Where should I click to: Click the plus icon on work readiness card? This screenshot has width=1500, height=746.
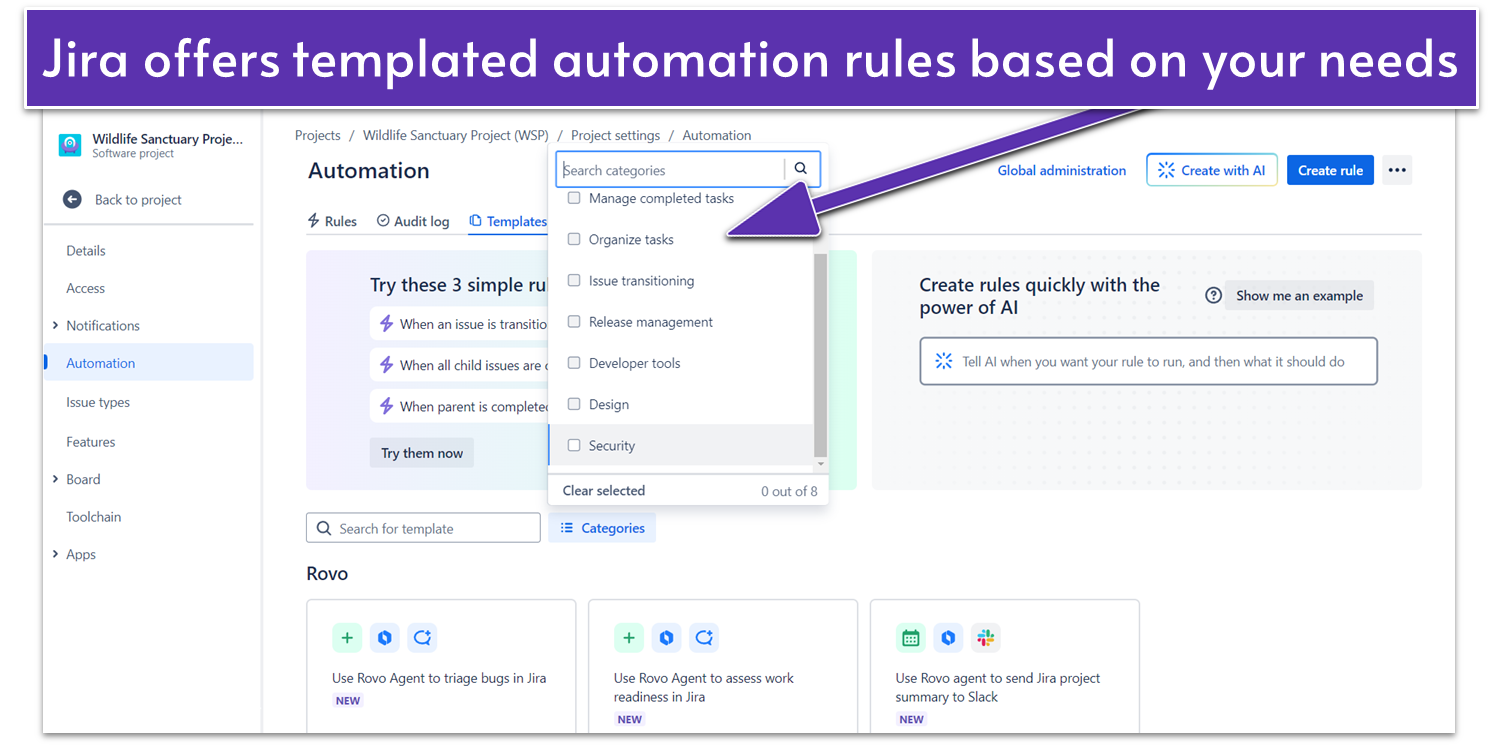pyautogui.click(x=629, y=637)
